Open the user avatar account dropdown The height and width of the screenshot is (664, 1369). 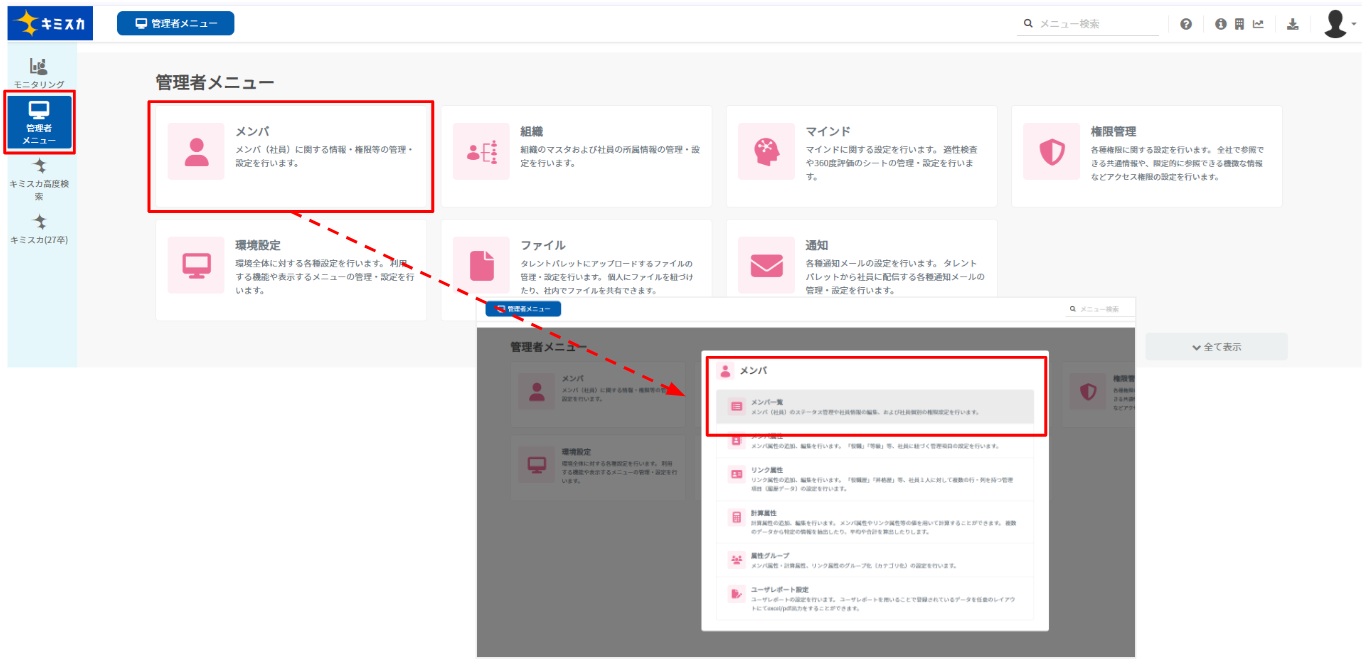tap(1338, 24)
